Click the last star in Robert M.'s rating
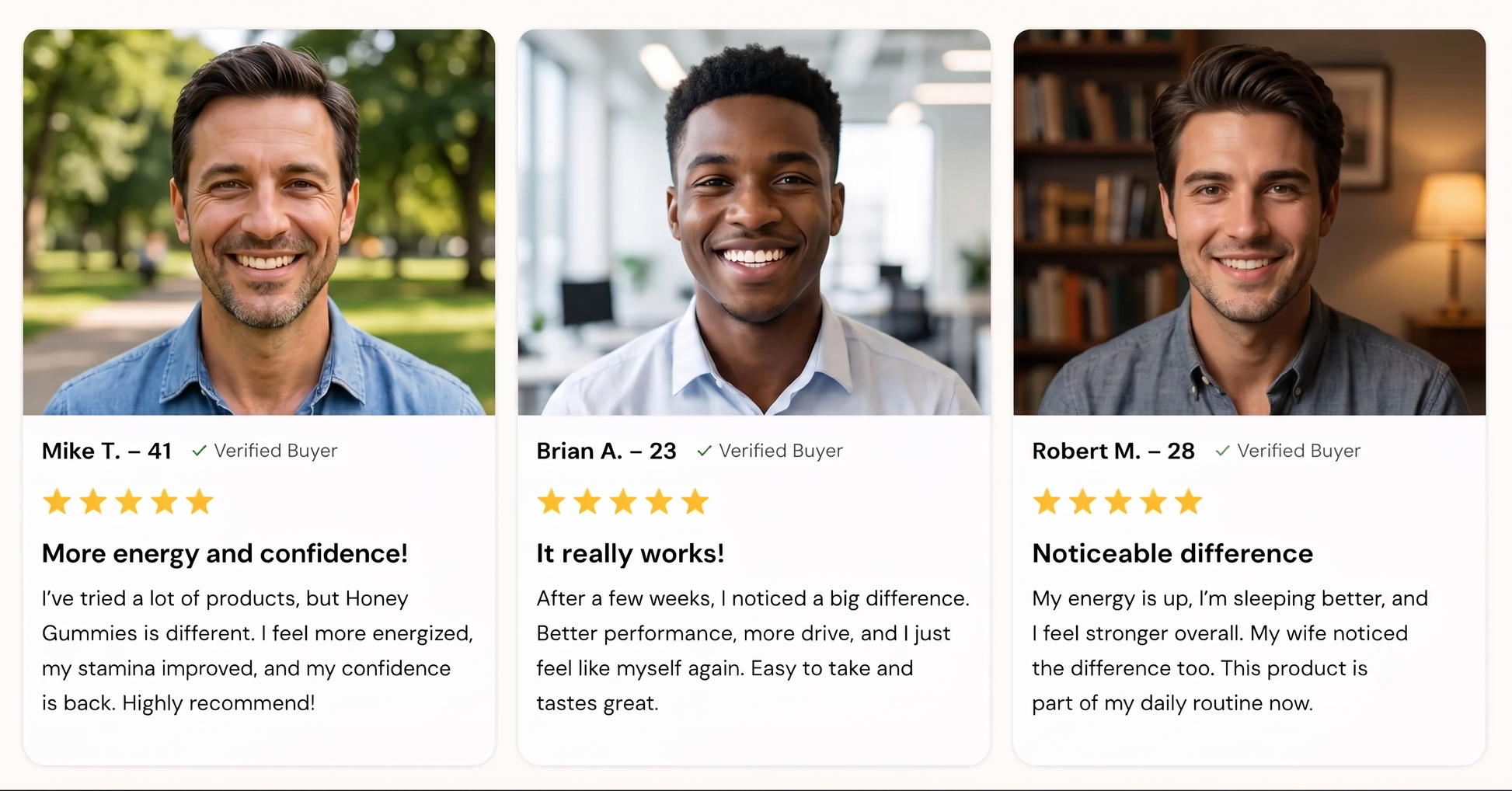The width and height of the screenshot is (1512, 791). click(1189, 502)
